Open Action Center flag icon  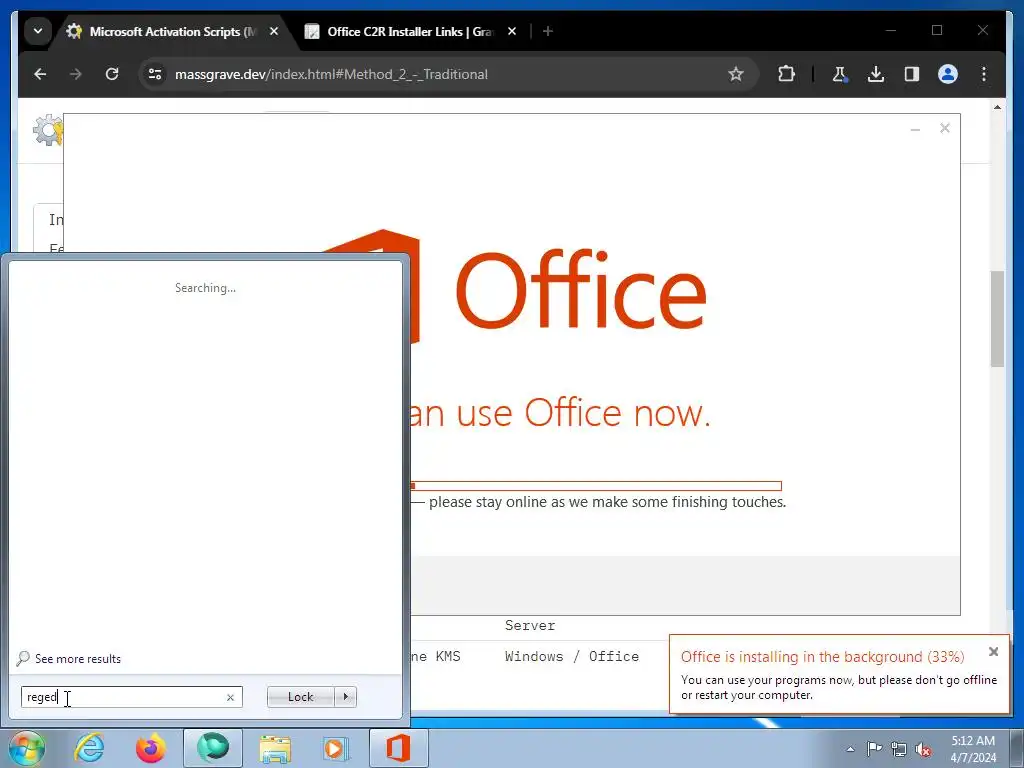pyautogui.click(x=874, y=748)
